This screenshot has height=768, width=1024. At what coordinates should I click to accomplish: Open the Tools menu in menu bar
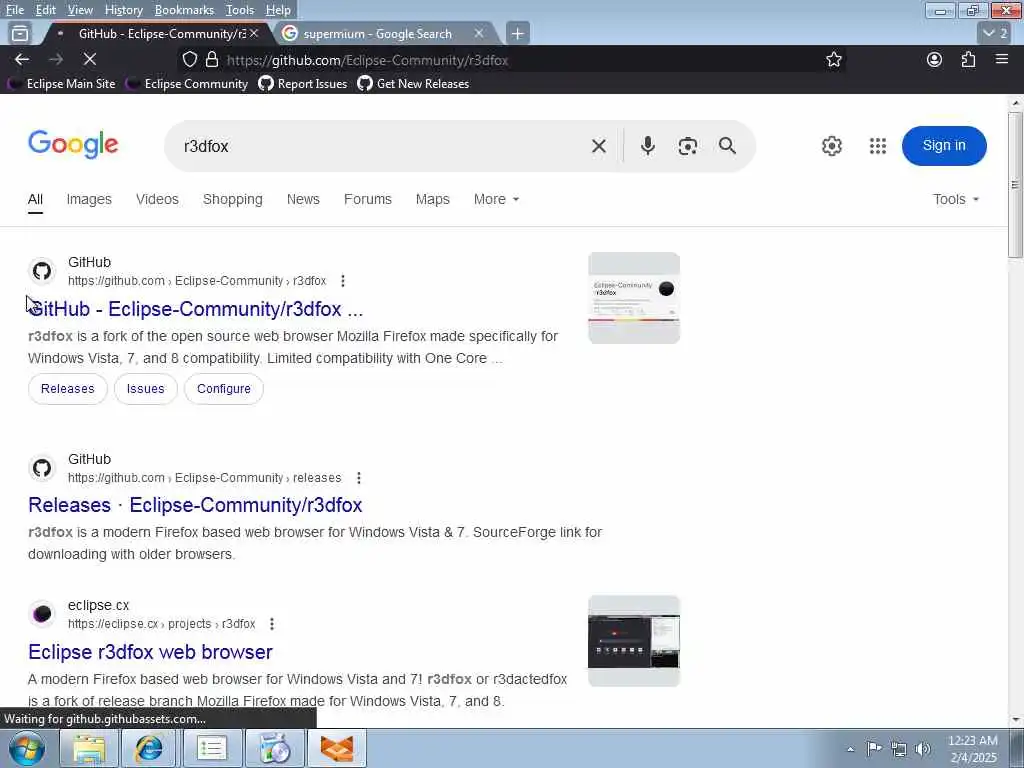[x=240, y=10]
